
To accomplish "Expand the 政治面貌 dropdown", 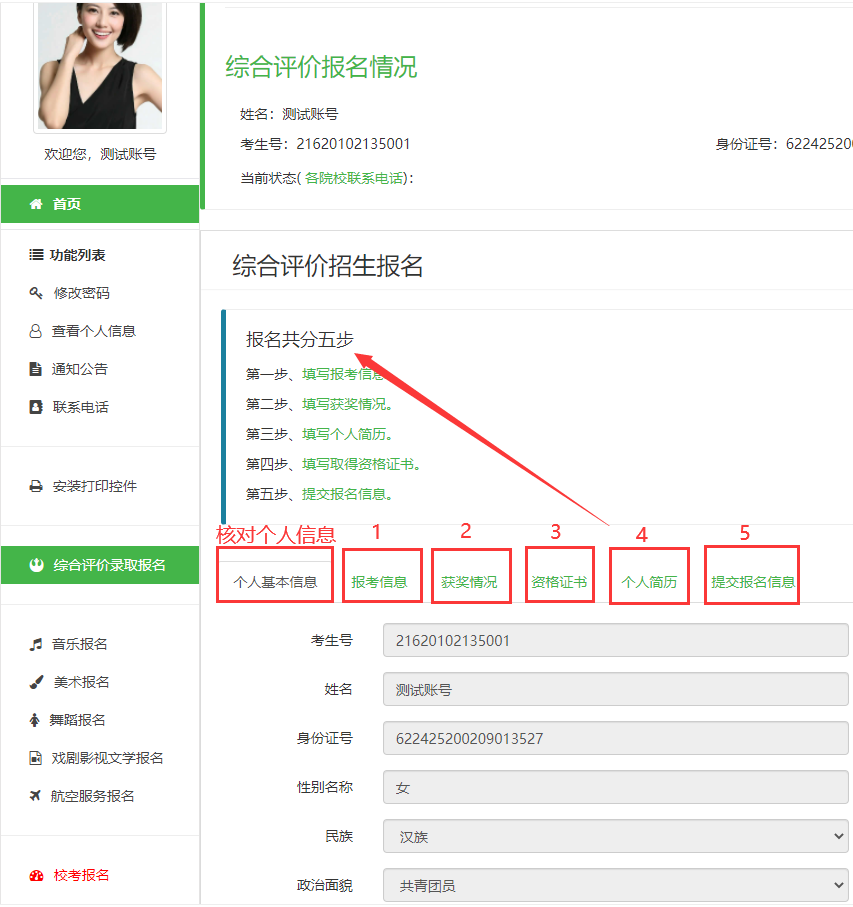I will coord(615,885).
